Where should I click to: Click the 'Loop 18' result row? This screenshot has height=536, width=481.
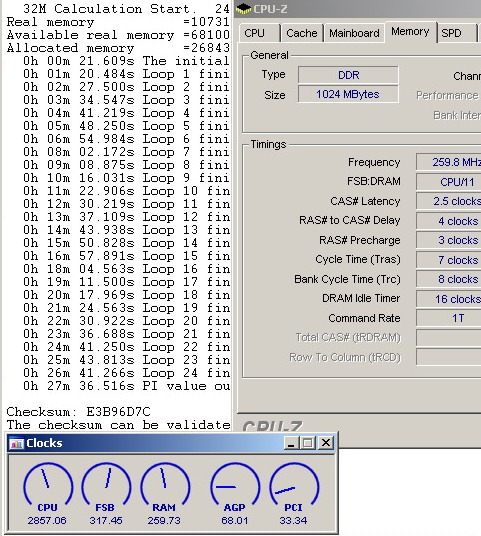pyautogui.click(x=126, y=295)
